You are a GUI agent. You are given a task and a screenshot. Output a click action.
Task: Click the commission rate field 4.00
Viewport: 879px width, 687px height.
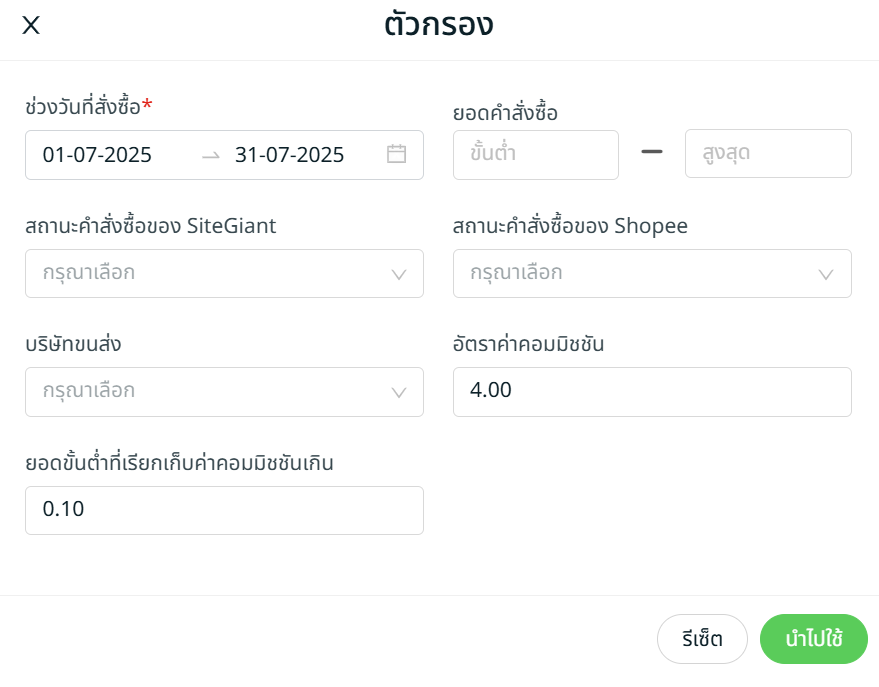[651, 391]
